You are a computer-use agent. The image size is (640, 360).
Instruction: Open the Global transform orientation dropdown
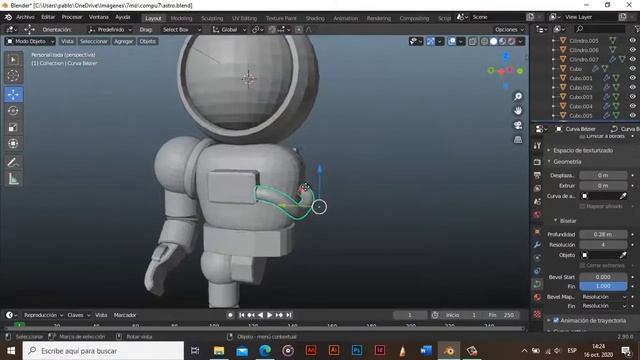(x=229, y=29)
